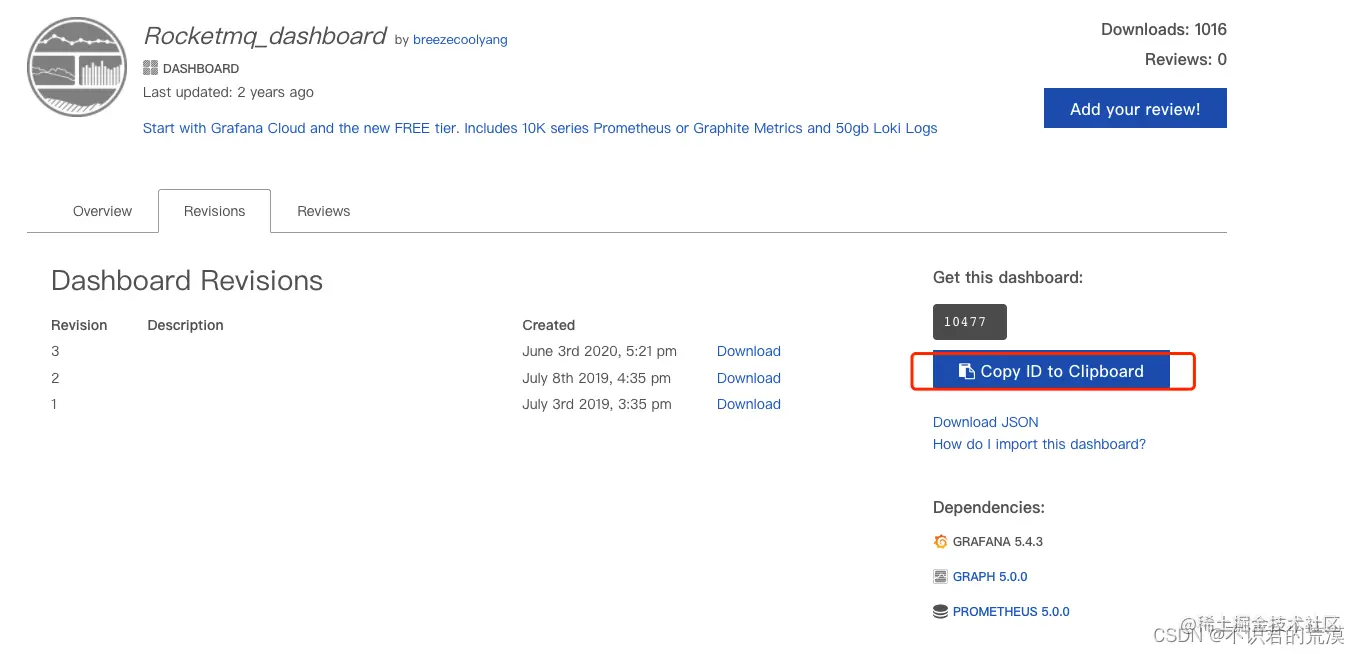The width and height of the screenshot is (1360, 654).
Task: Click the Description column header
Action: [x=185, y=325]
